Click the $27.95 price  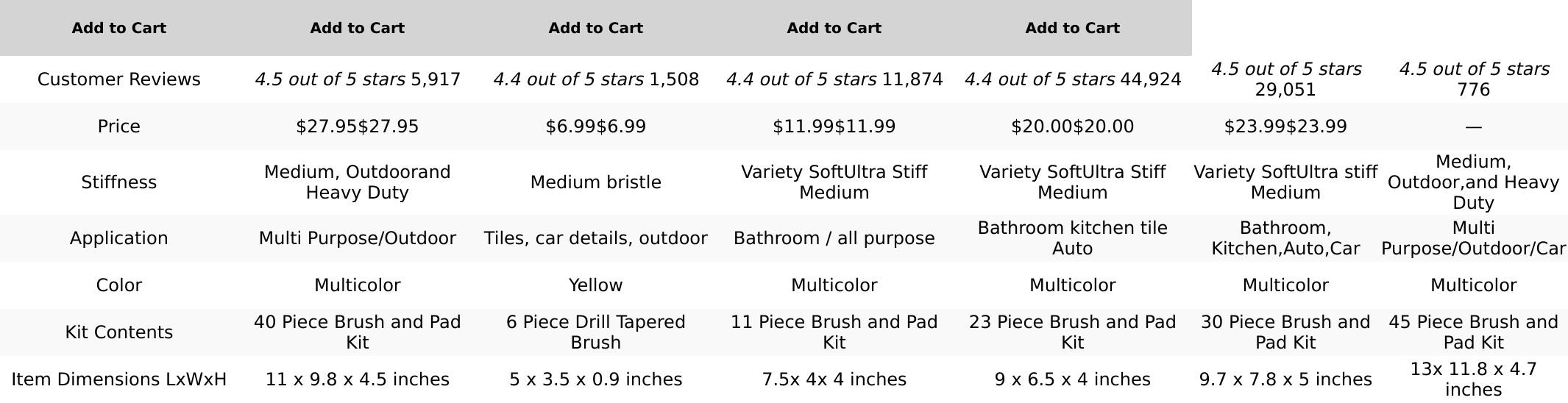tap(357, 126)
